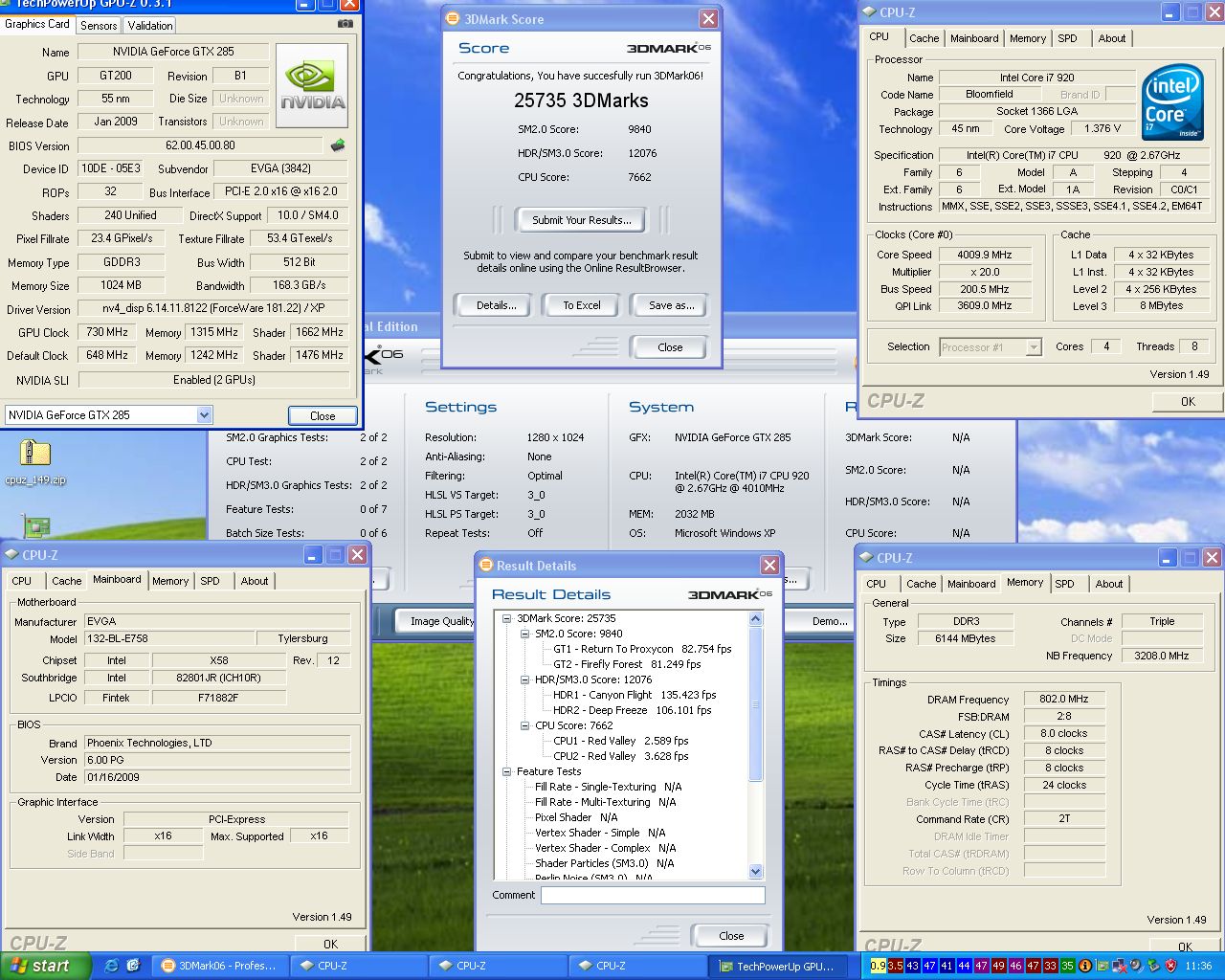Screen dimensions: 1225x980
Task: Click the Result Details scrollbar down arrow
Action: 755,871
